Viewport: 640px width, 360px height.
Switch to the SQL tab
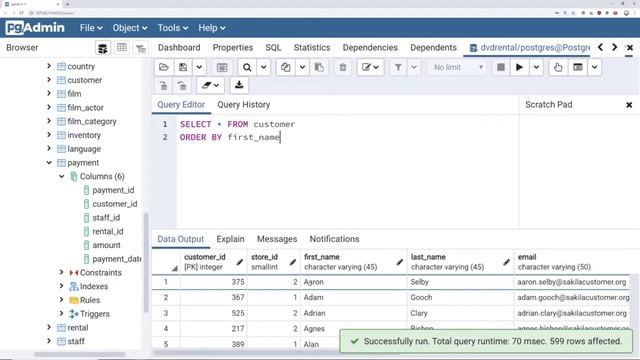pos(273,48)
